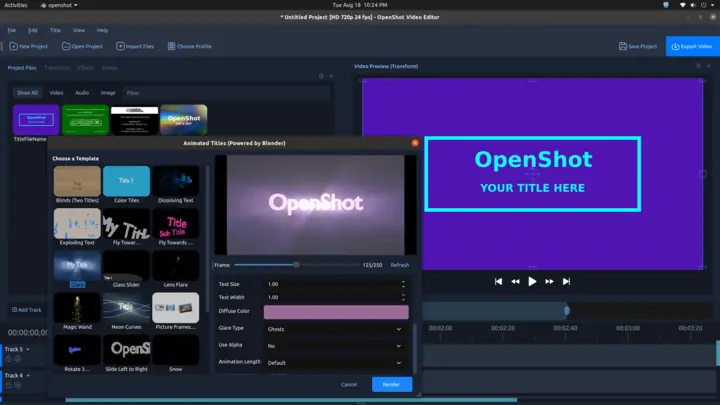Viewport: 720px width, 405px height.
Task: Increase the Text Width spinner value
Action: coord(403,295)
